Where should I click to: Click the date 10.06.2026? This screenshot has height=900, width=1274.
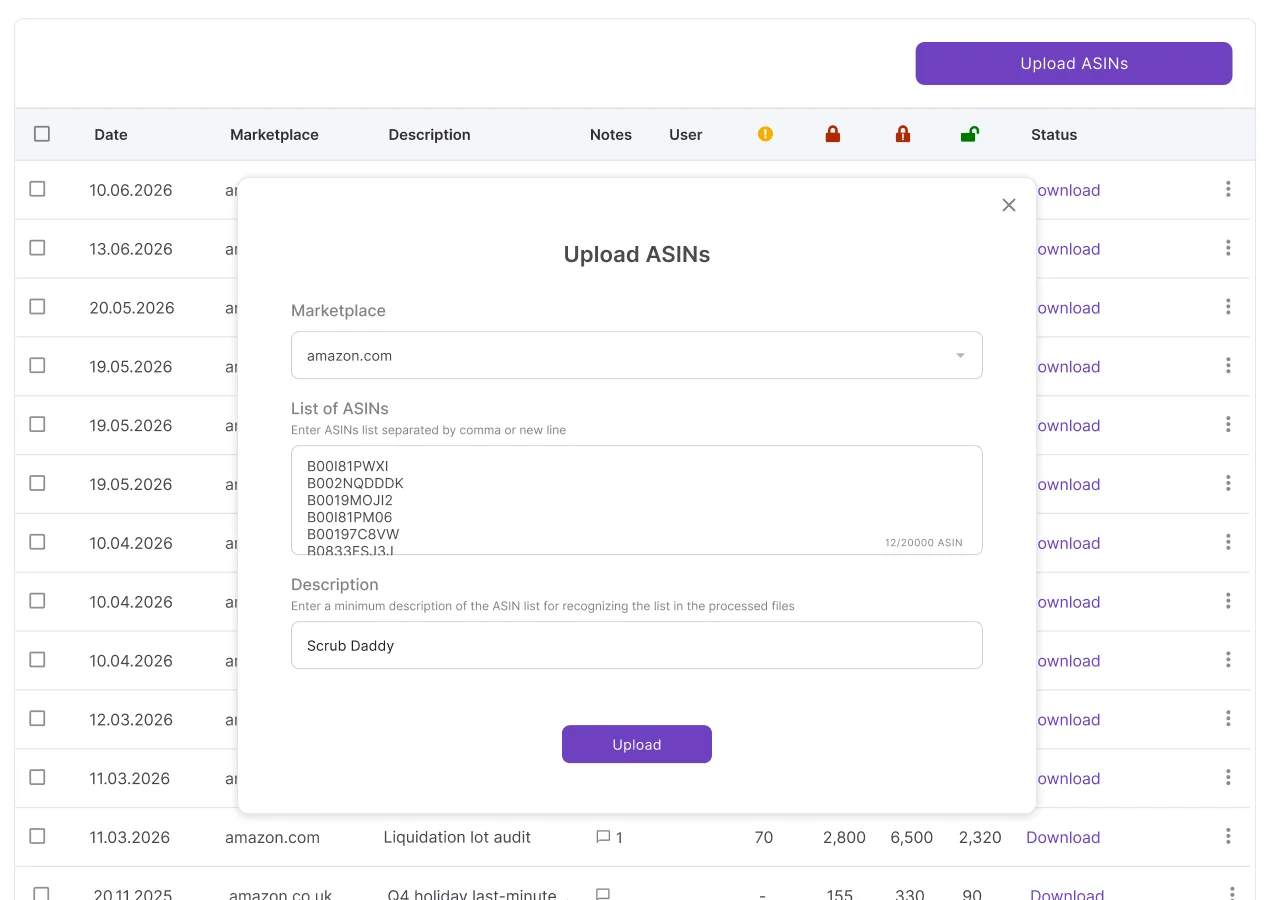[131, 190]
